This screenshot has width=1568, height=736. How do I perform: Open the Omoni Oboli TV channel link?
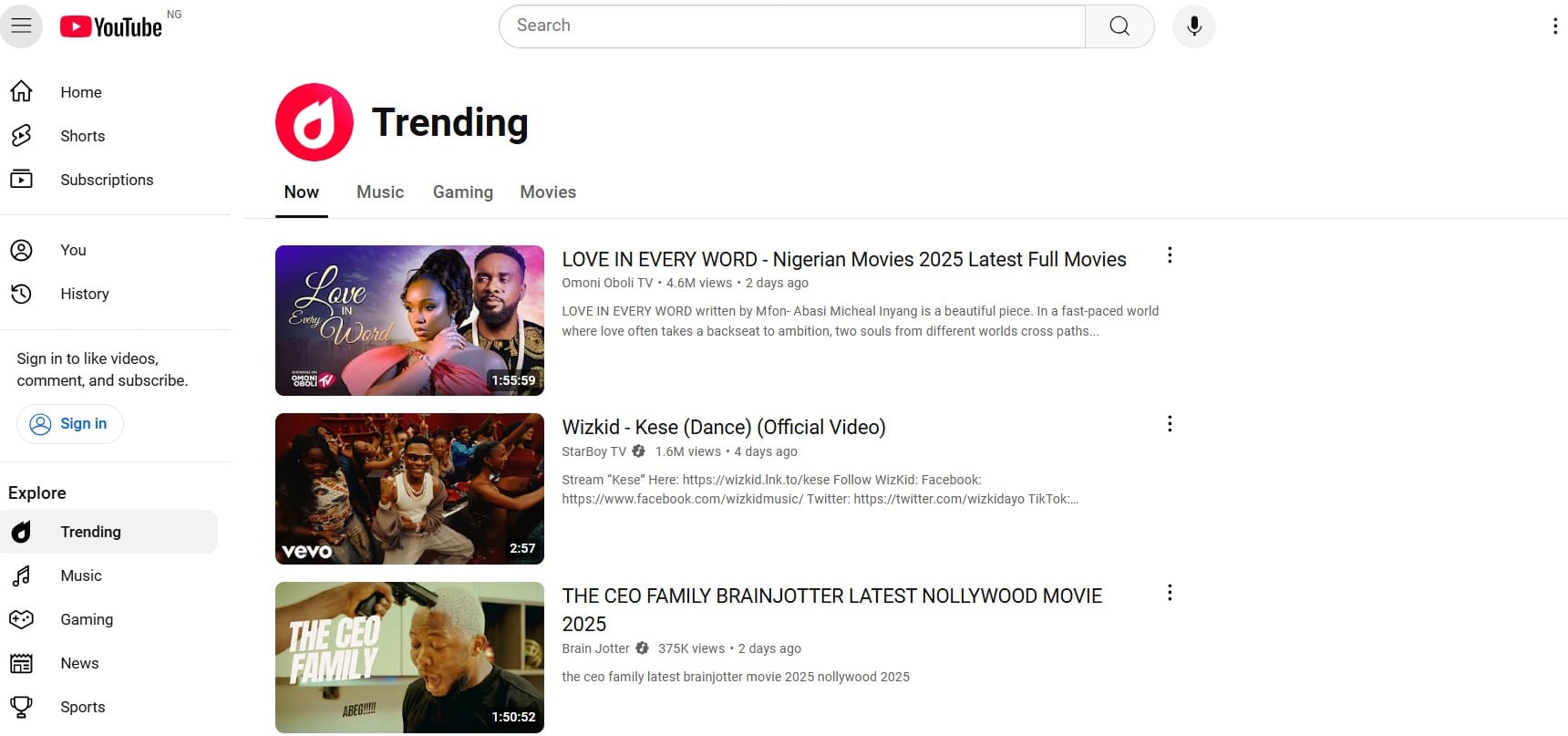(x=607, y=283)
